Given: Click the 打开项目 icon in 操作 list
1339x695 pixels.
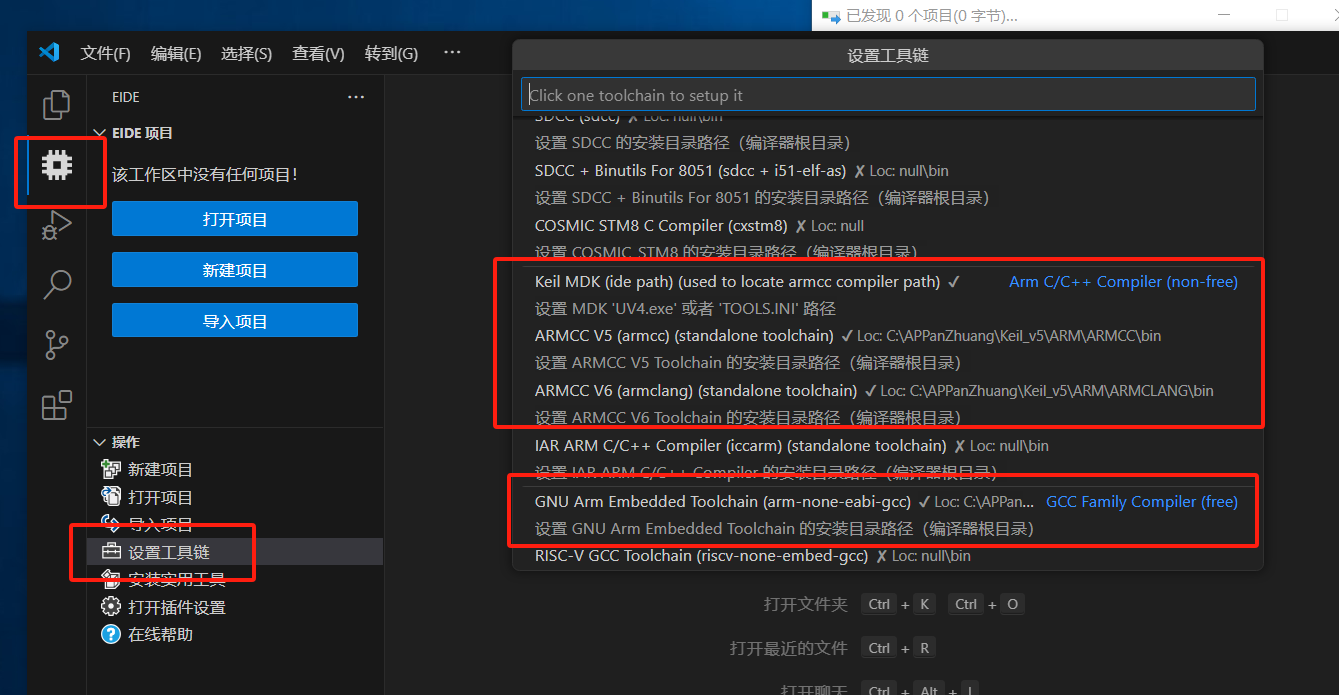Looking at the screenshot, I should pos(111,497).
